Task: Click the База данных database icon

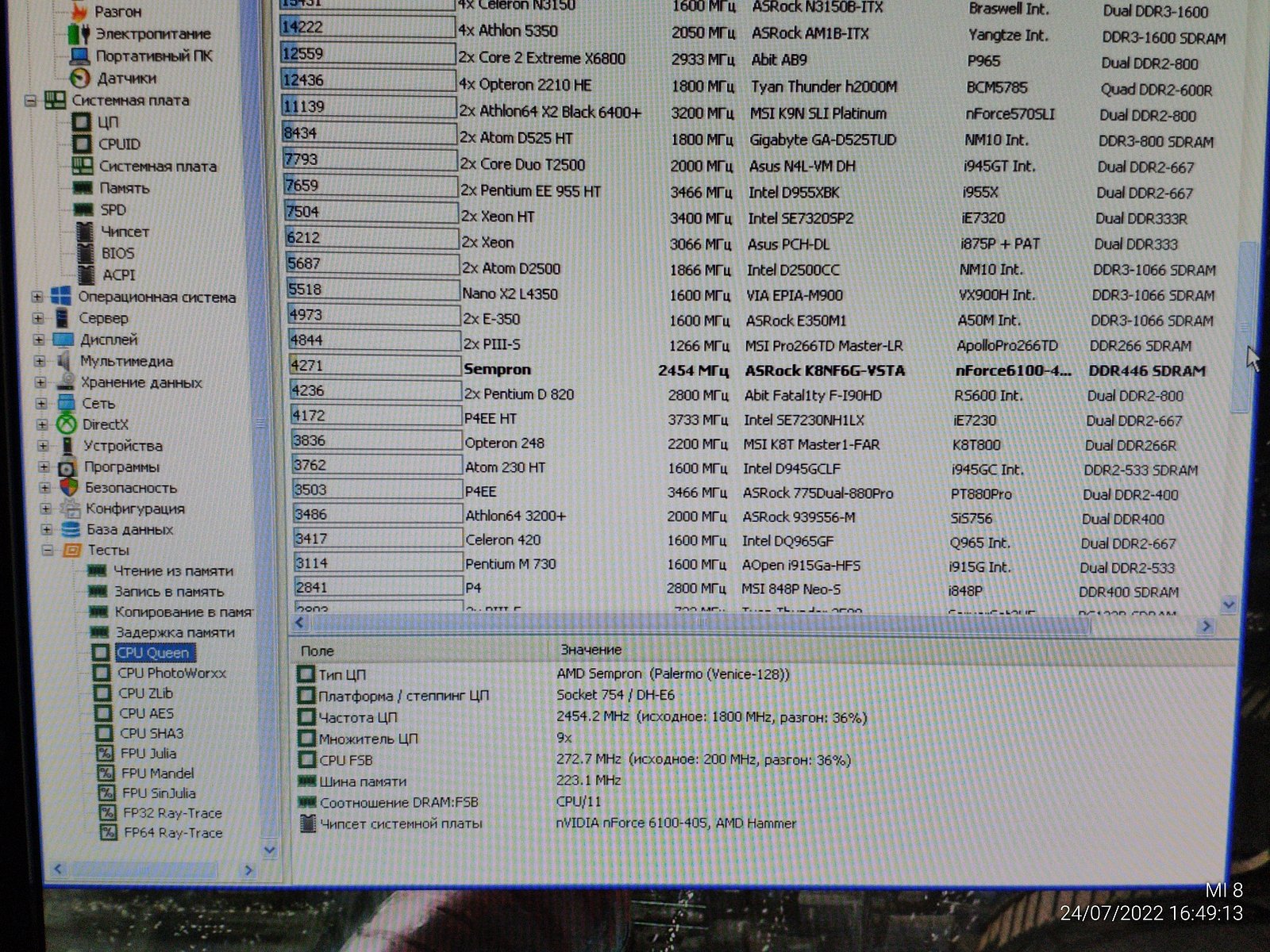Action: 71,529
